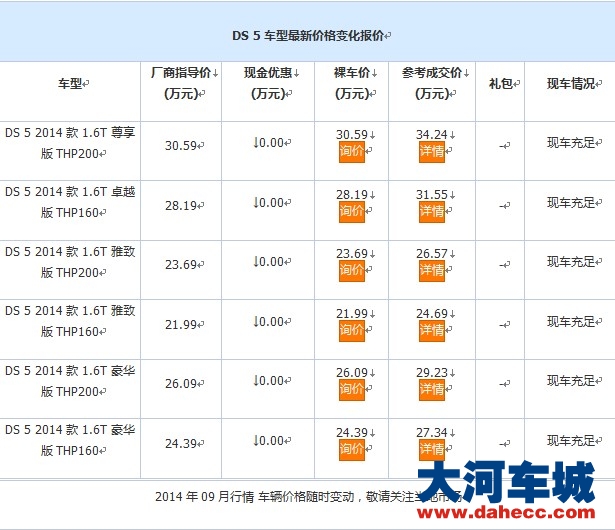Click guide price cell 24.39
Screen dimensions: 615x530
181,444
